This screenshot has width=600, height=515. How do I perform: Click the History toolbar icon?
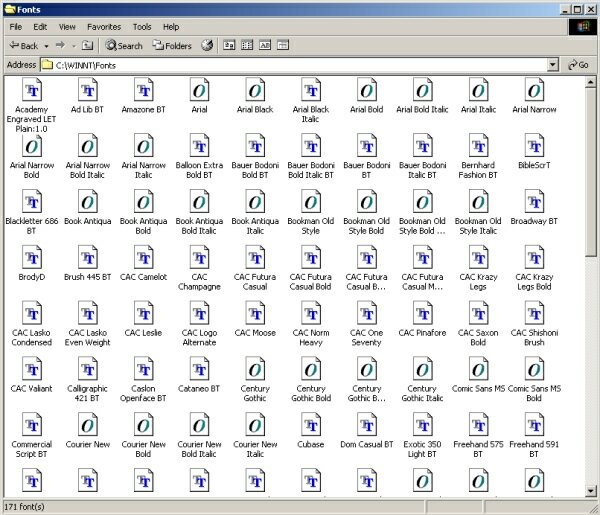tap(207, 45)
